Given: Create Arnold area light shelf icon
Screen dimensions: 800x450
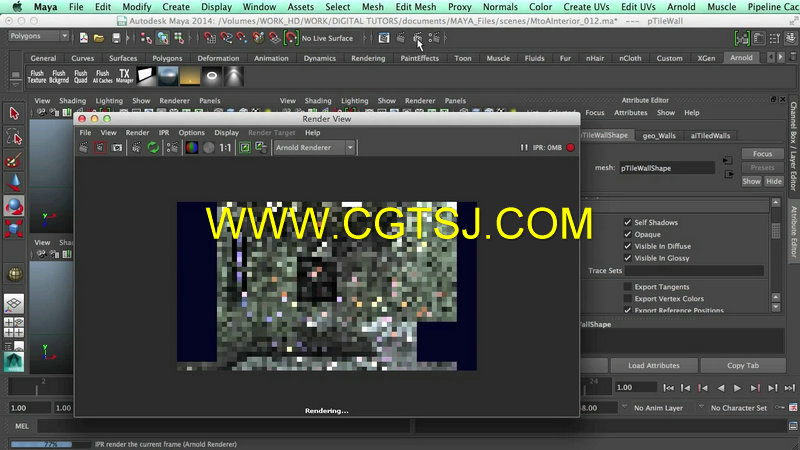Looking at the screenshot, I should coord(145,77).
